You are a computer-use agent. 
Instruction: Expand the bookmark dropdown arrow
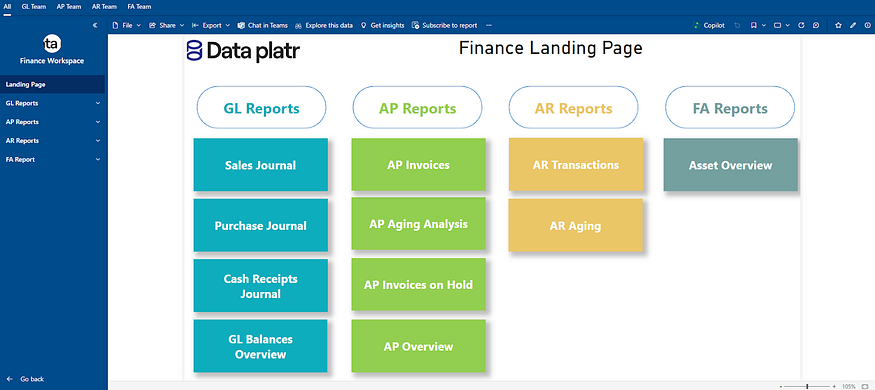click(763, 25)
